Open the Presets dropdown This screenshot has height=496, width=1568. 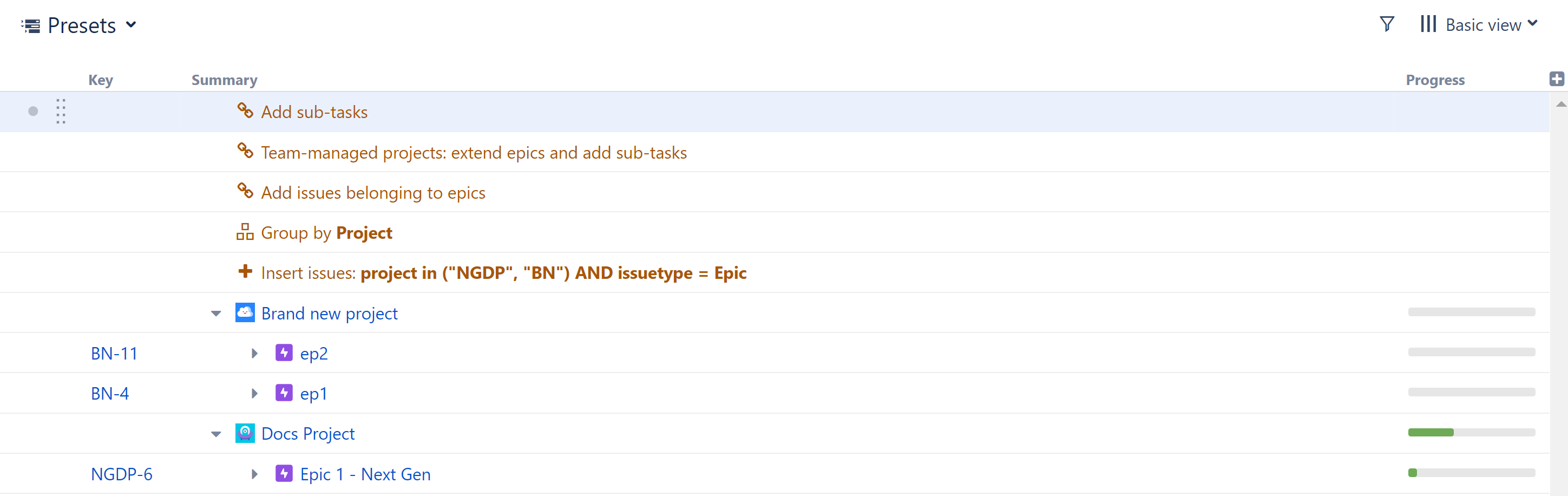(x=79, y=25)
